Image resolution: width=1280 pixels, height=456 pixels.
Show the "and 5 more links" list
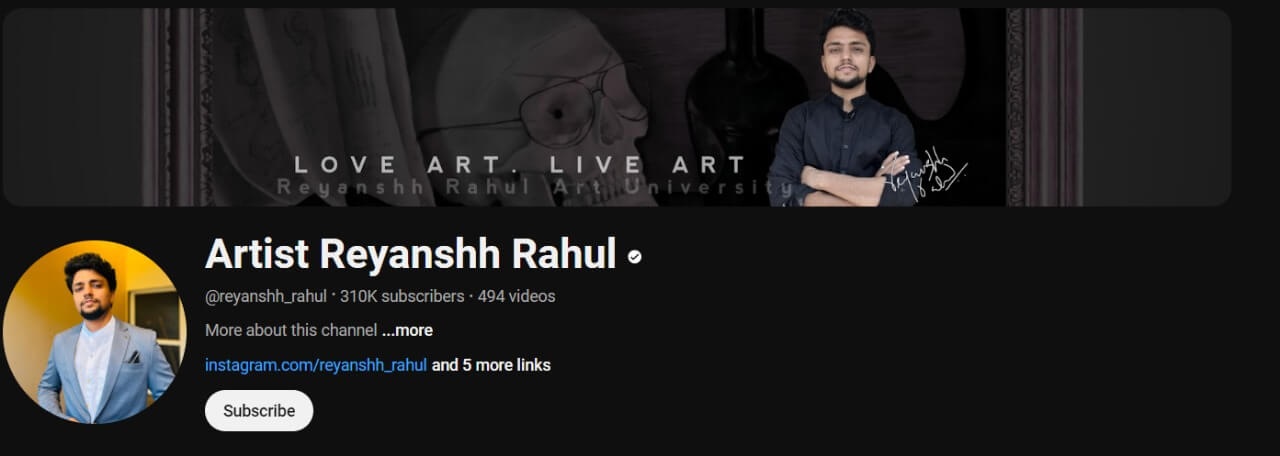[x=491, y=365]
